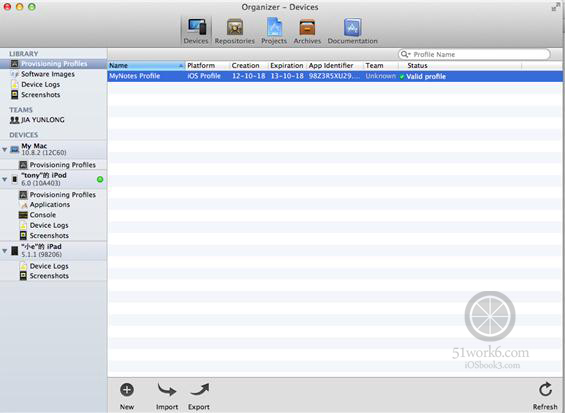Screen dimensions: 565x413
Task: Sort by the Platform column header
Action: click(x=207, y=66)
